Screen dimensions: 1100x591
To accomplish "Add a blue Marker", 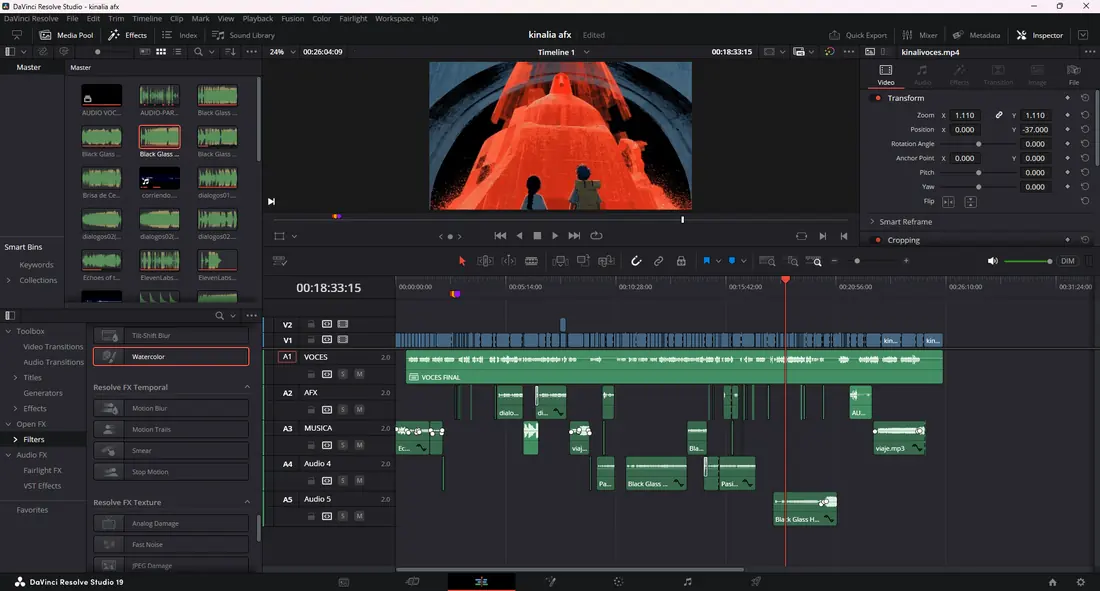I will coord(732,261).
